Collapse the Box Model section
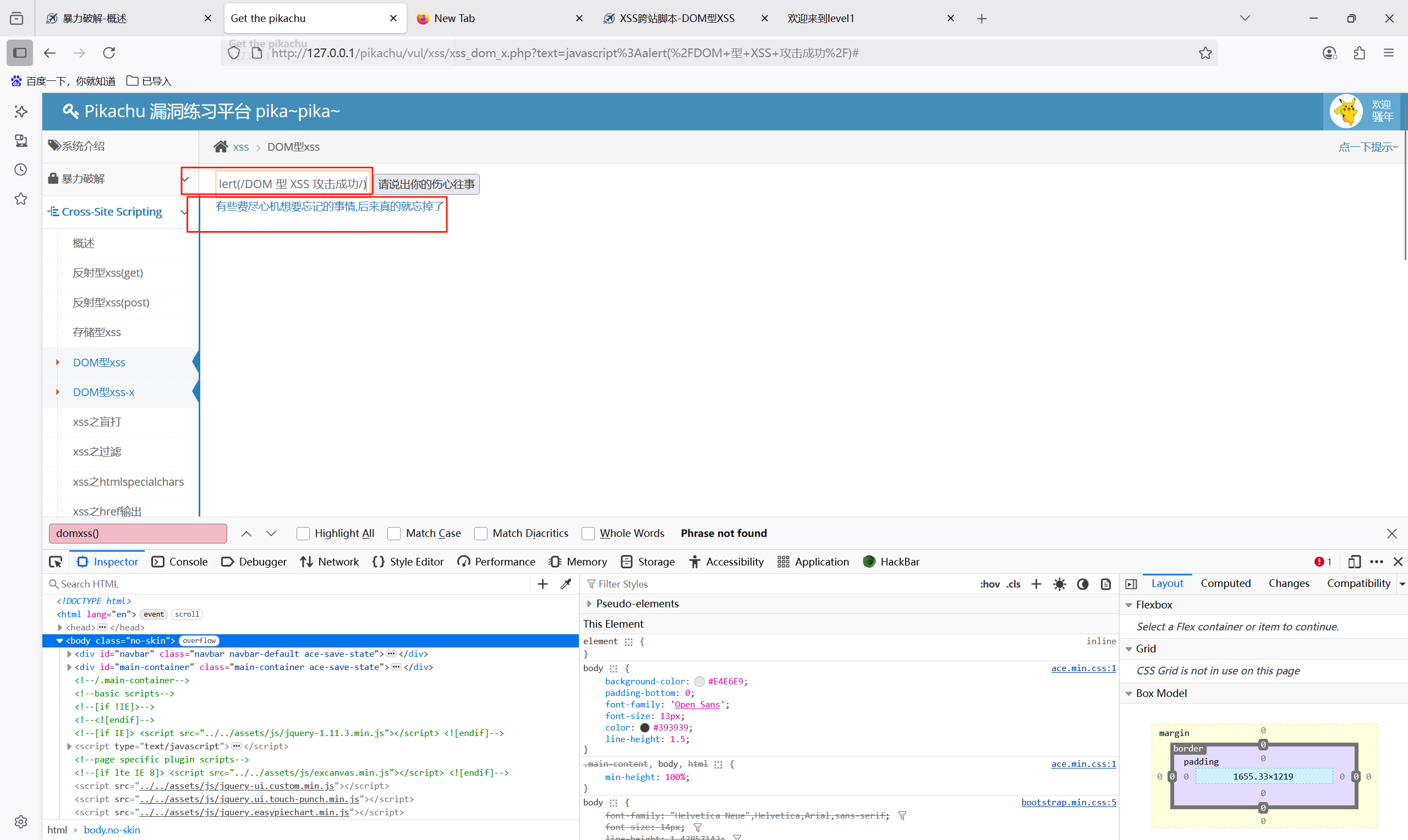 point(1129,693)
